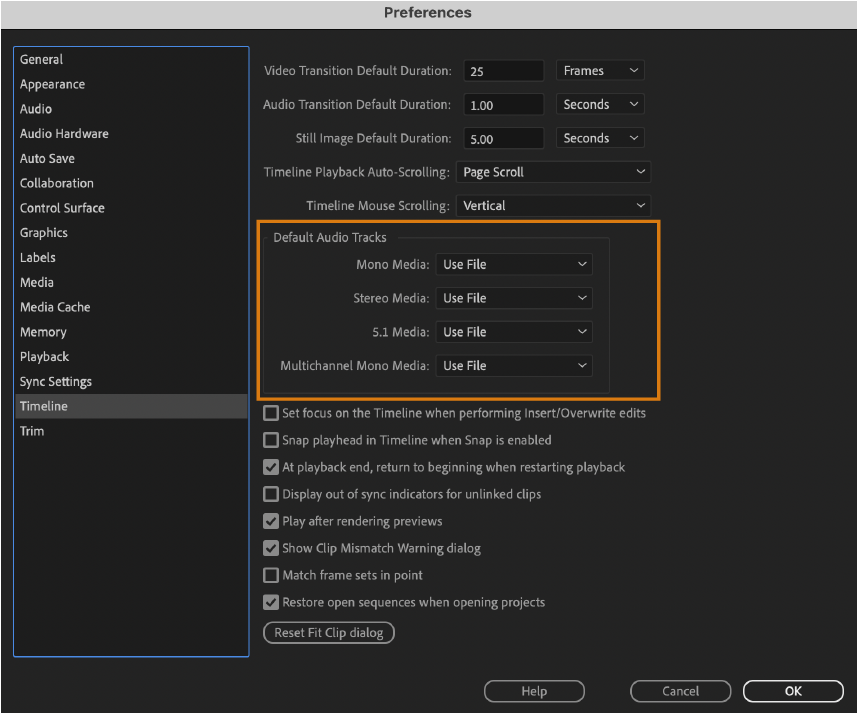Confirm preferences by clicking OK
This screenshot has height=713, width=857.
coord(793,691)
